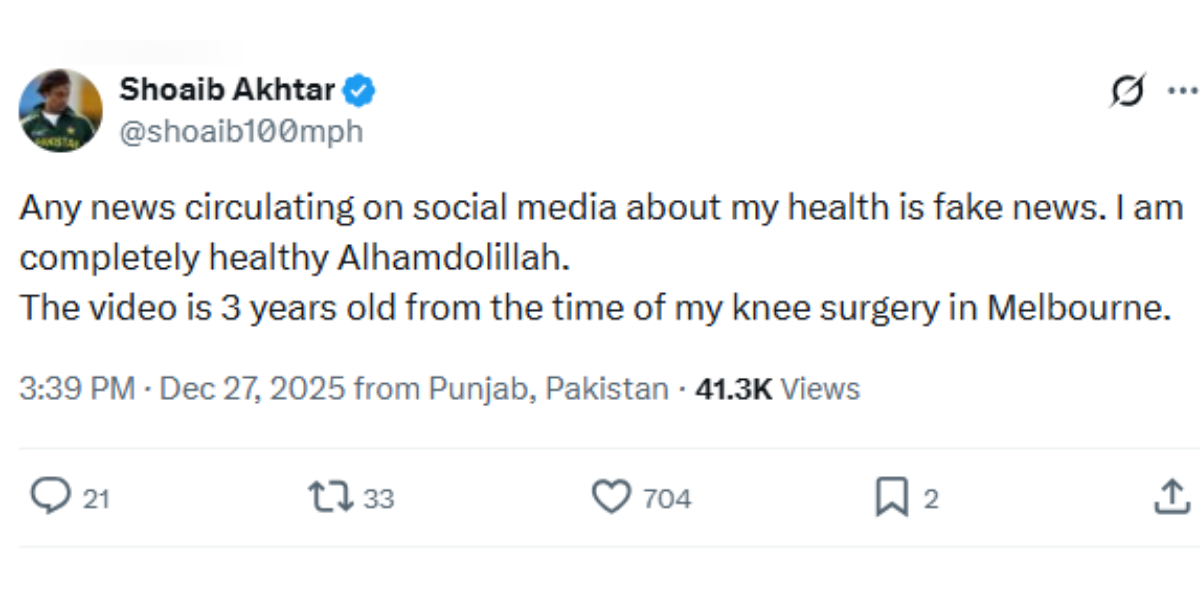1200x600 pixels.
Task: Click the Punjab, Pakistan location text
Action: pyautogui.click(x=548, y=389)
